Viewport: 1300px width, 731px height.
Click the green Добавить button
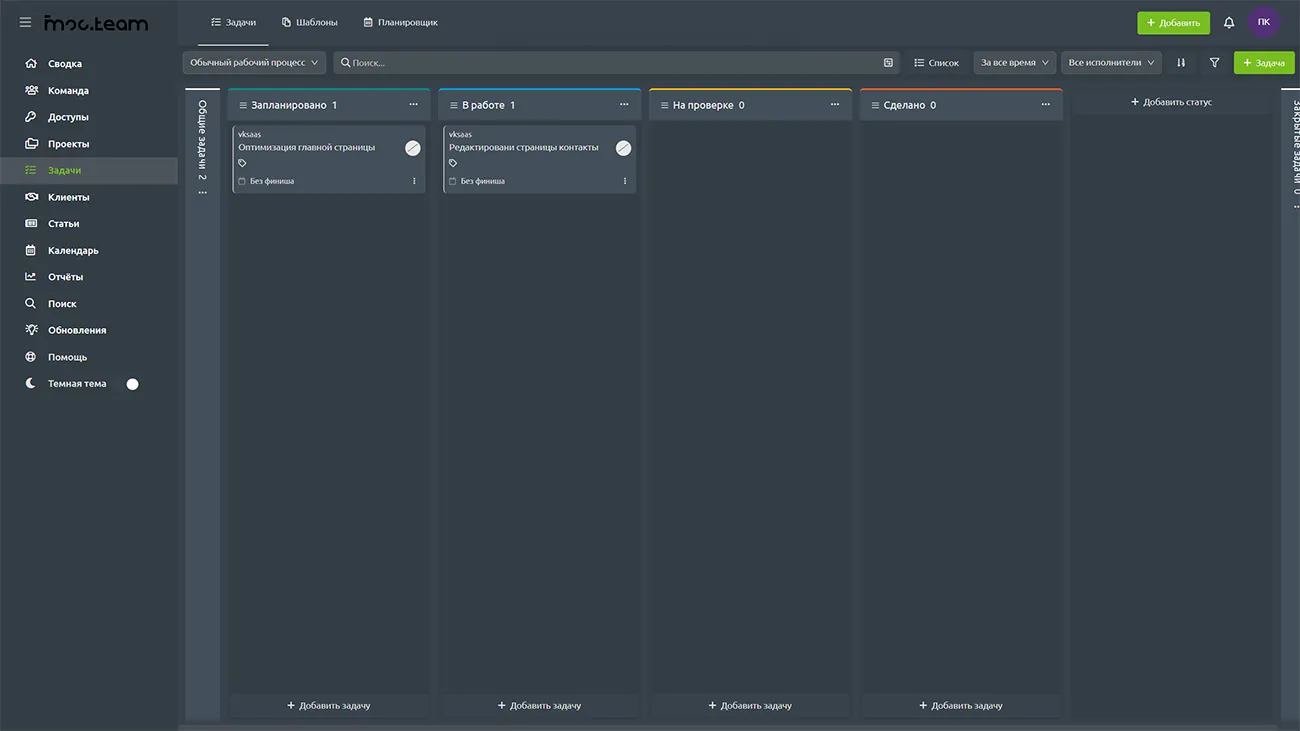(1172, 22)
